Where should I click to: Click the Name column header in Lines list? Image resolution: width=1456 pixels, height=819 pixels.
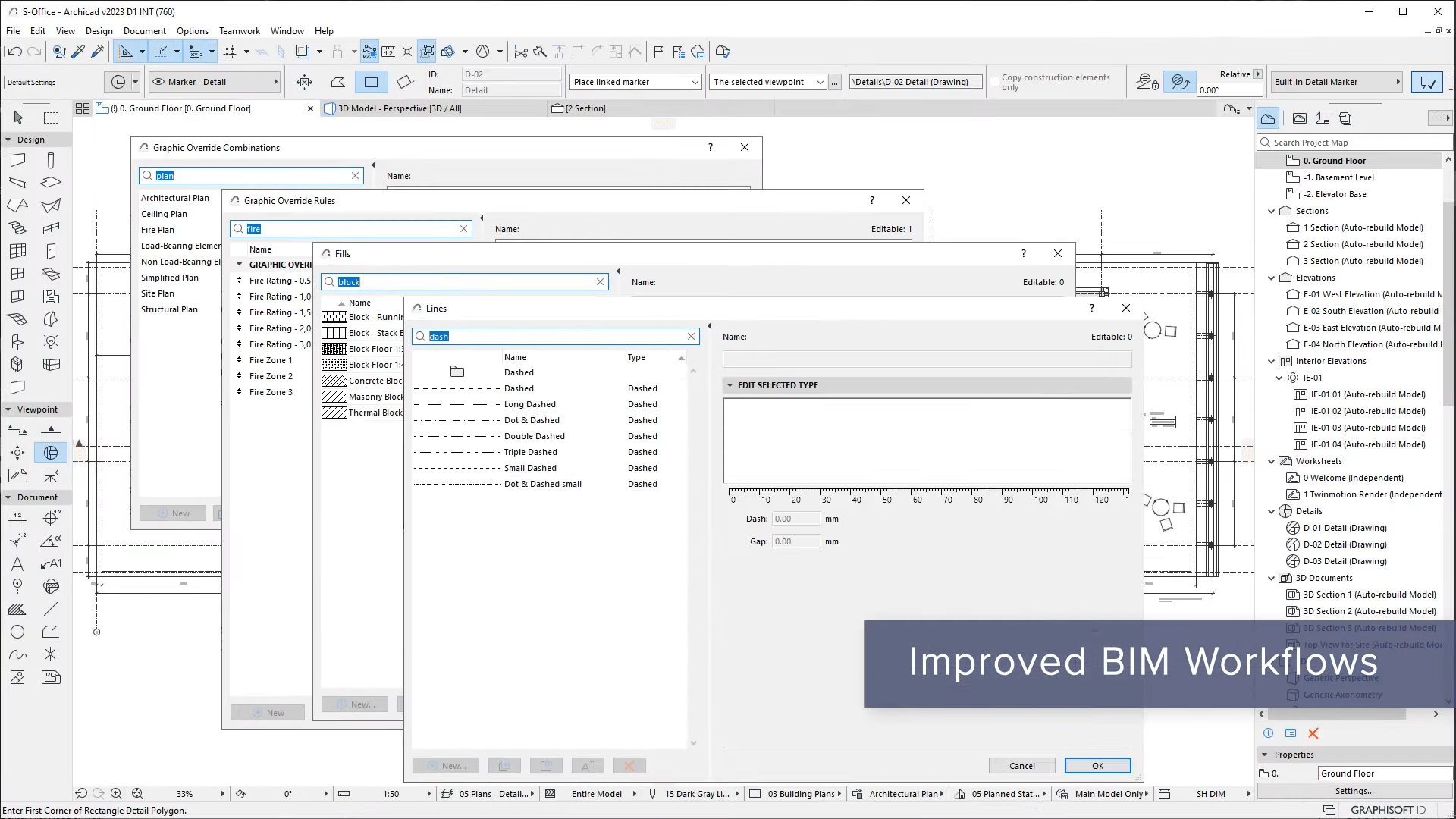[515, 357]
